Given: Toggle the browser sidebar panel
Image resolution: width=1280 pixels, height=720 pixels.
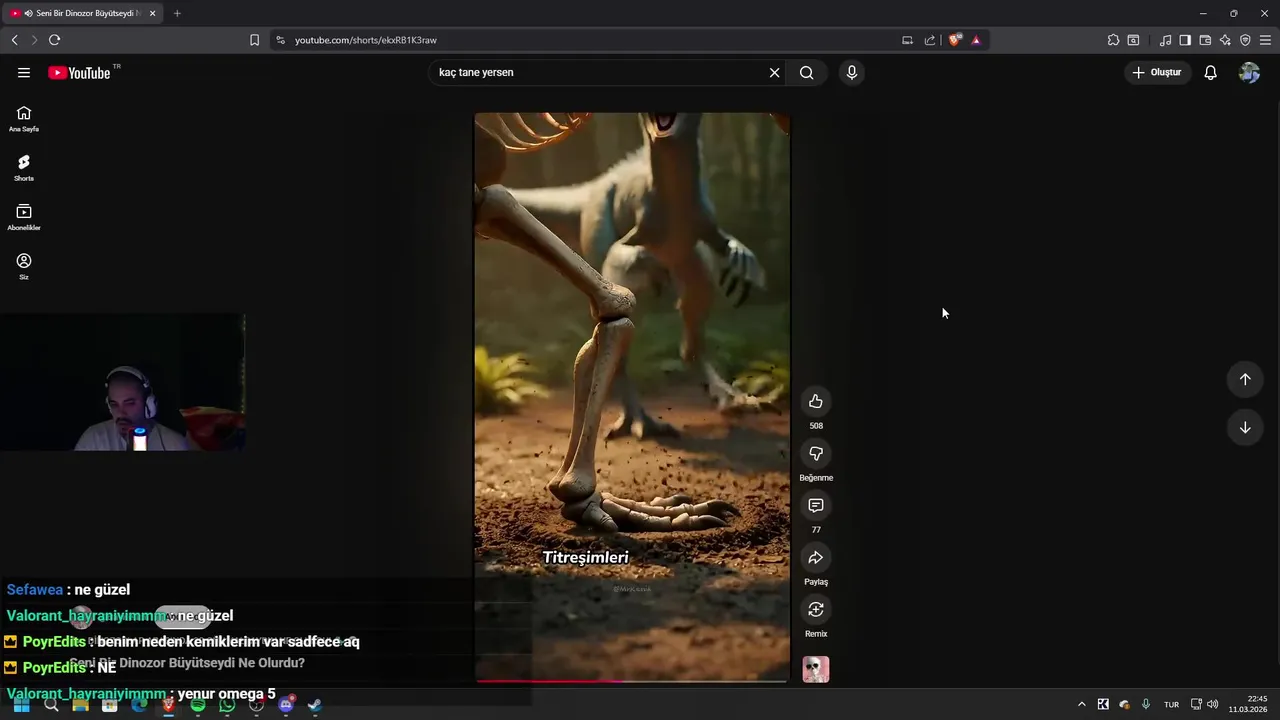Looking at the screenshot, I should tap(1185, 40).
